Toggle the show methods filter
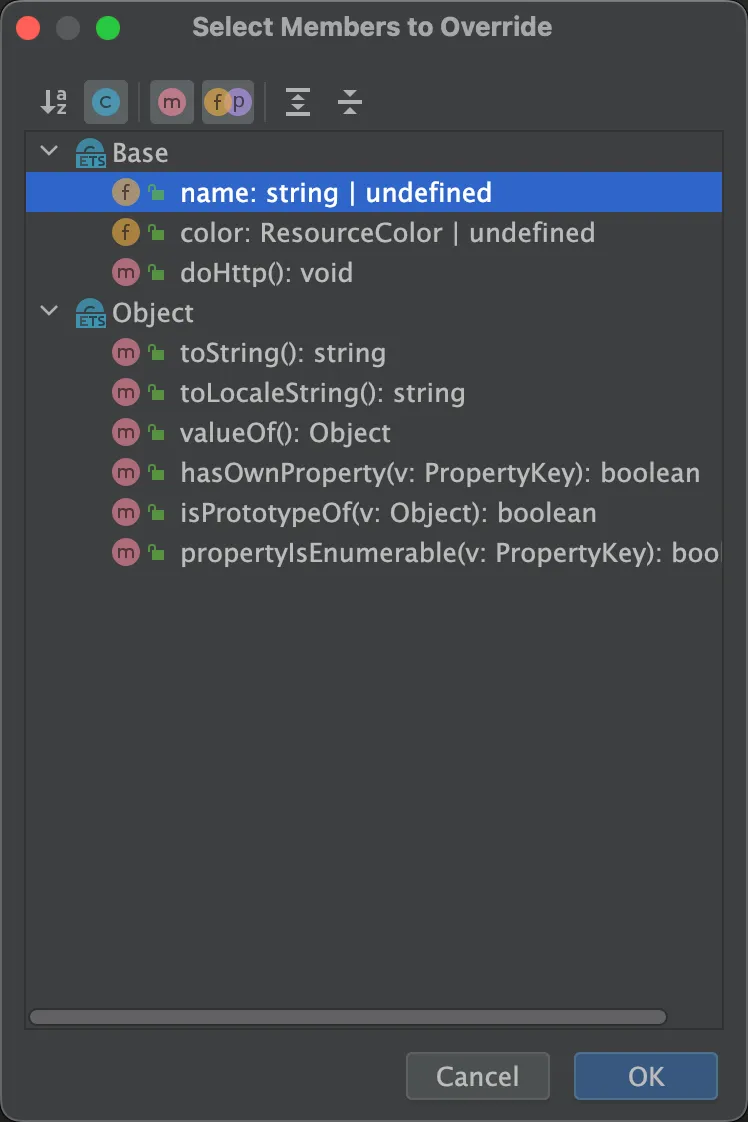The height and width of the screenshot is (1122, 748). pyautogui.click(x=172, y=102)
